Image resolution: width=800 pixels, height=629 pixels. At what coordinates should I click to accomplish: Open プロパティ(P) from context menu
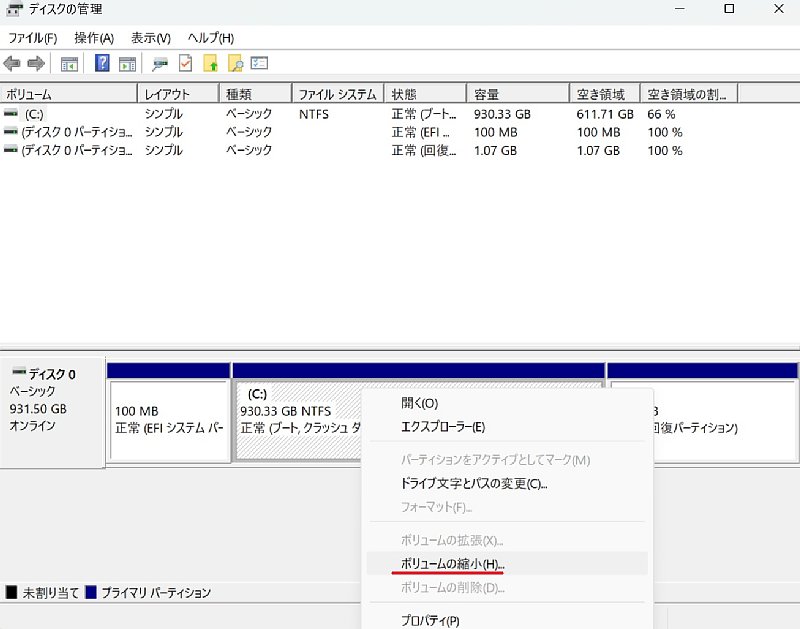(430, 620)
